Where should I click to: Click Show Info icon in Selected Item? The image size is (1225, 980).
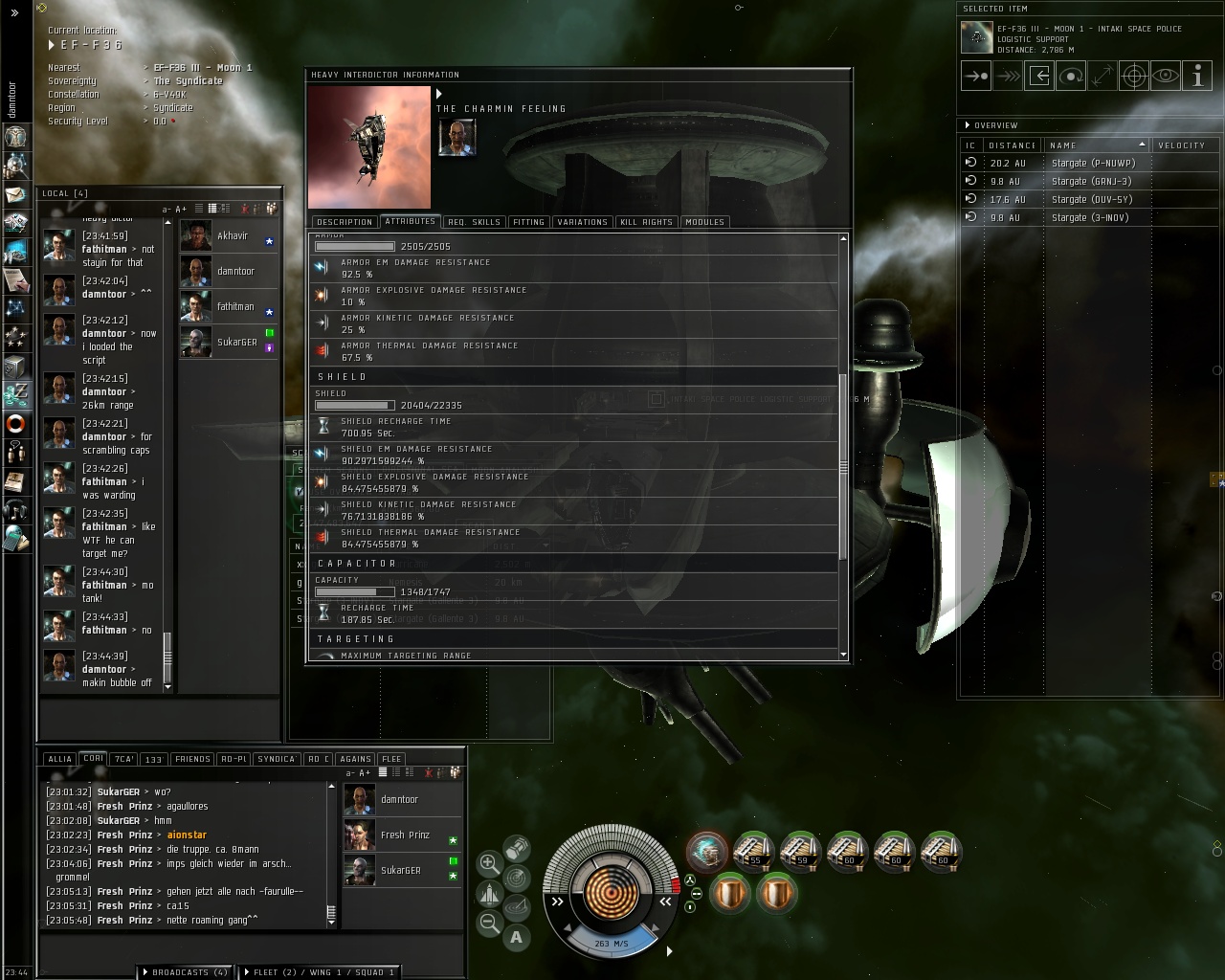coord(1197,76)
